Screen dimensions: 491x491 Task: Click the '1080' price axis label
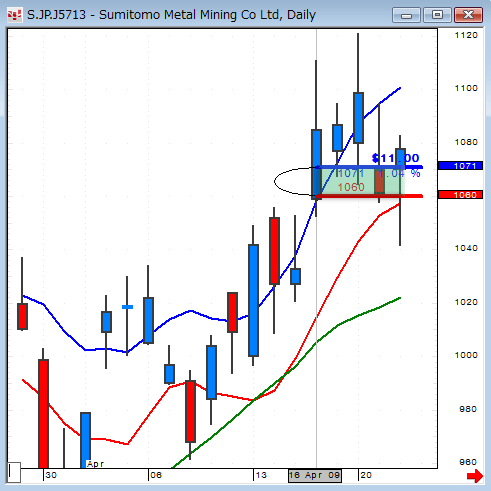[466, 142]
